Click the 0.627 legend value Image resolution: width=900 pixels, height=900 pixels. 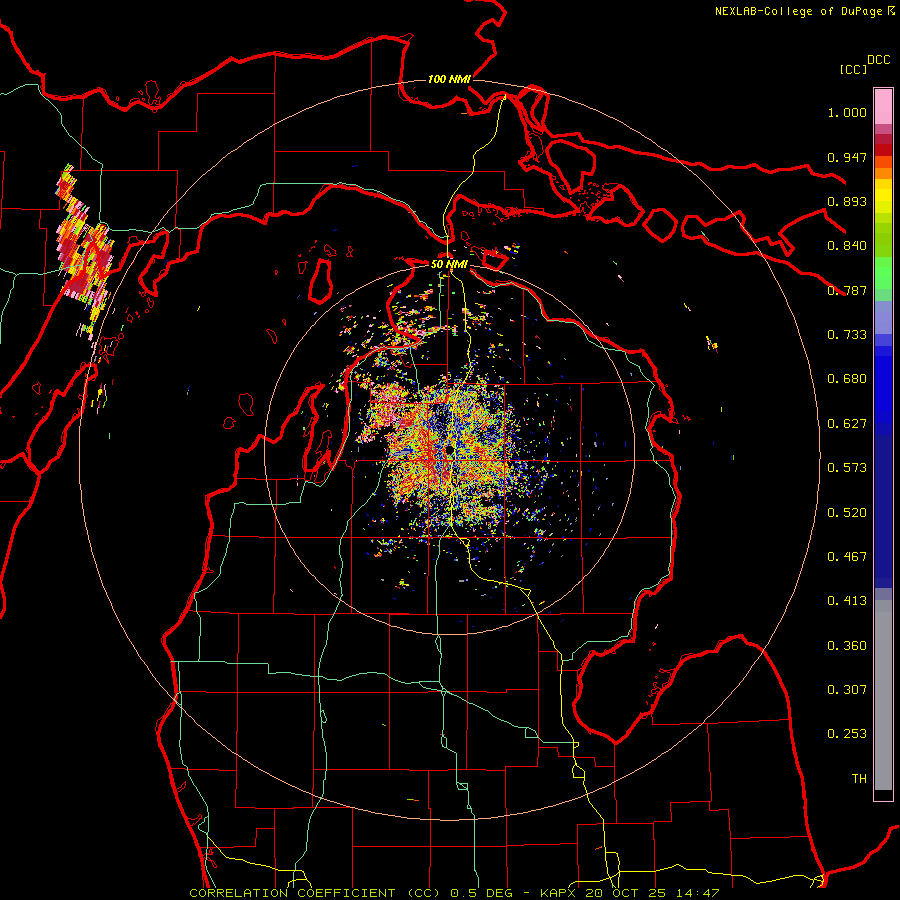(847, 424)
